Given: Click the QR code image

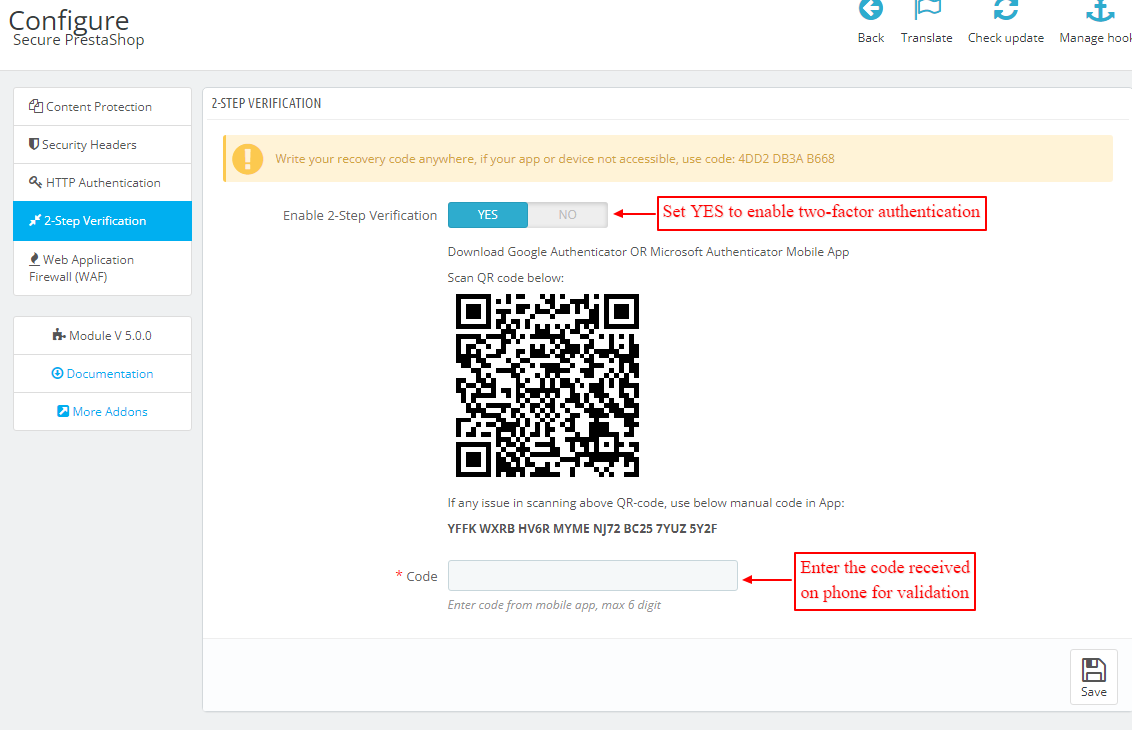Looking at the screenshot, I should 547,385.
